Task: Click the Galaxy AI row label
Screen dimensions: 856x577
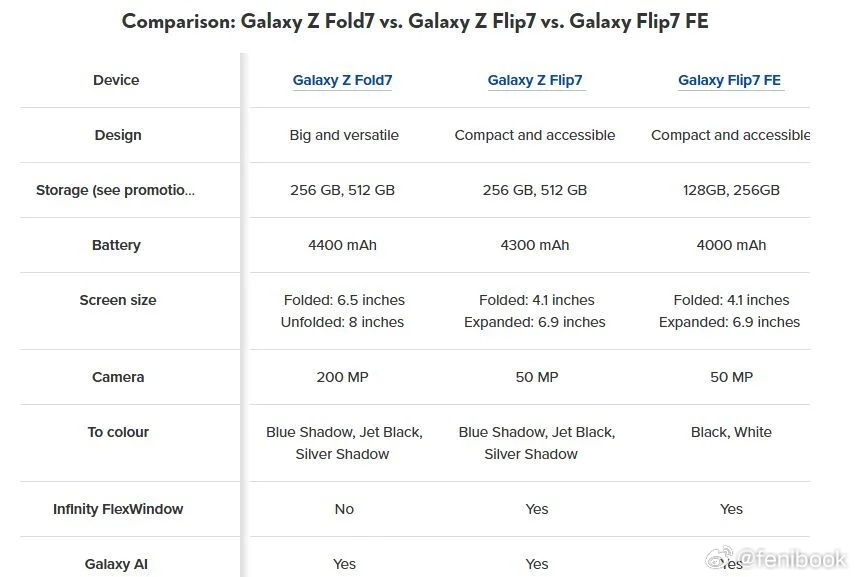Action: [x=116, y=564]
